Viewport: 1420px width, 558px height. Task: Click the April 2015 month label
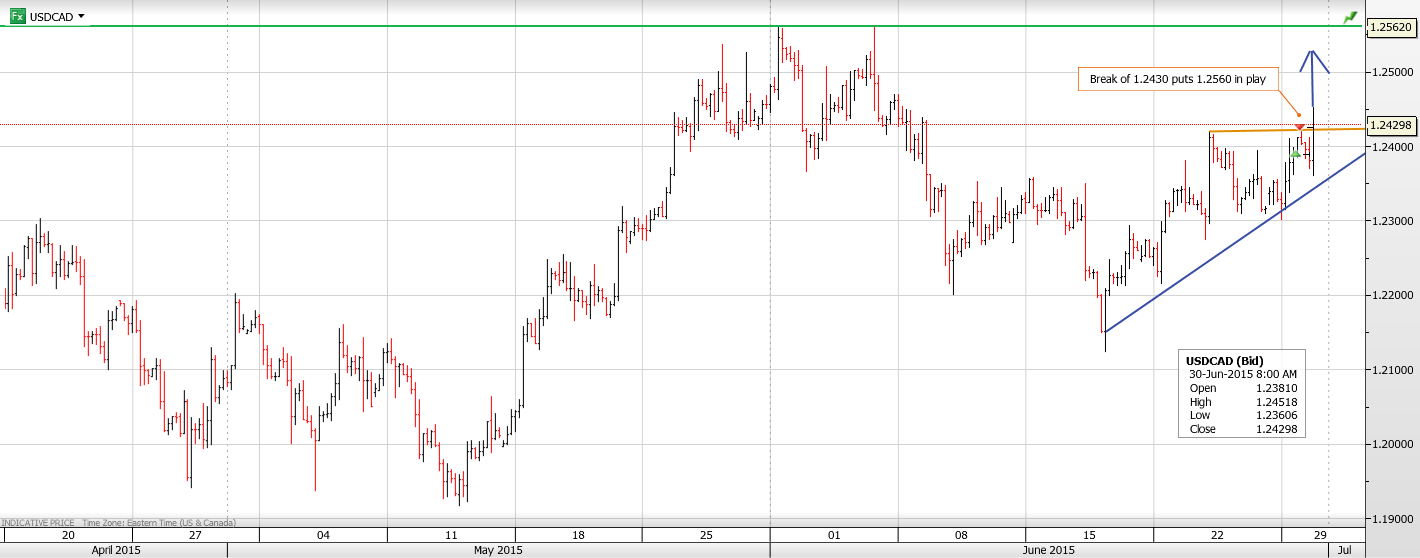tap(115, 550)
